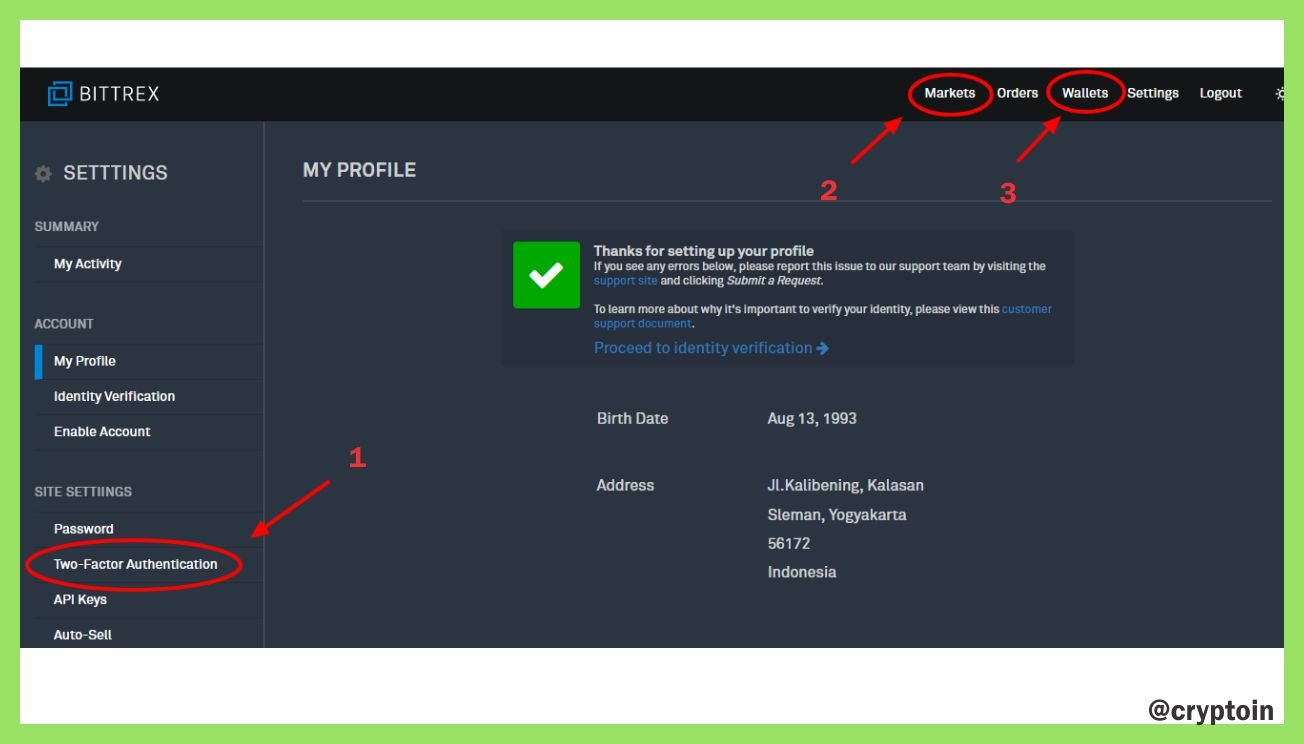This screenshot has height=744, width=1304.
Task: Open the customer support document link
Action: click(x=823, y=316)
